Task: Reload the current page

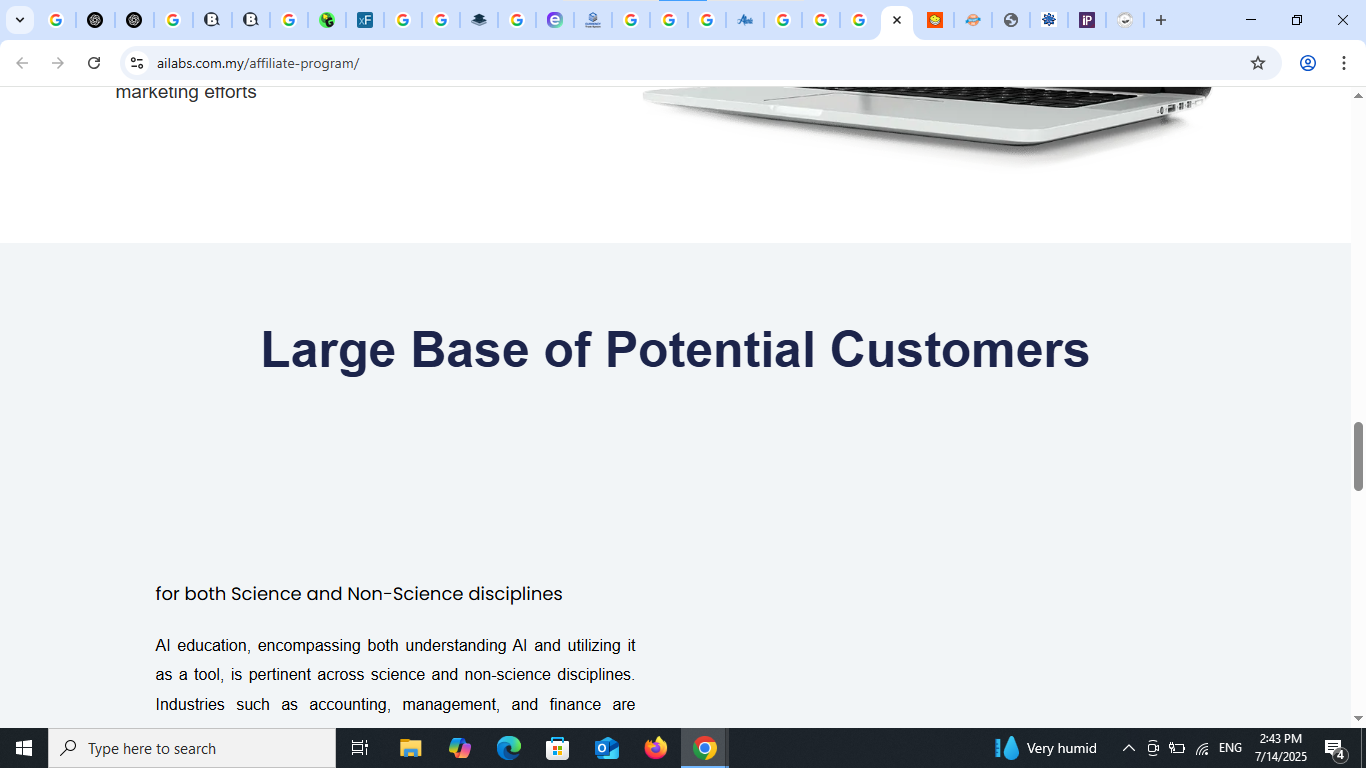Action: (94, 63)
